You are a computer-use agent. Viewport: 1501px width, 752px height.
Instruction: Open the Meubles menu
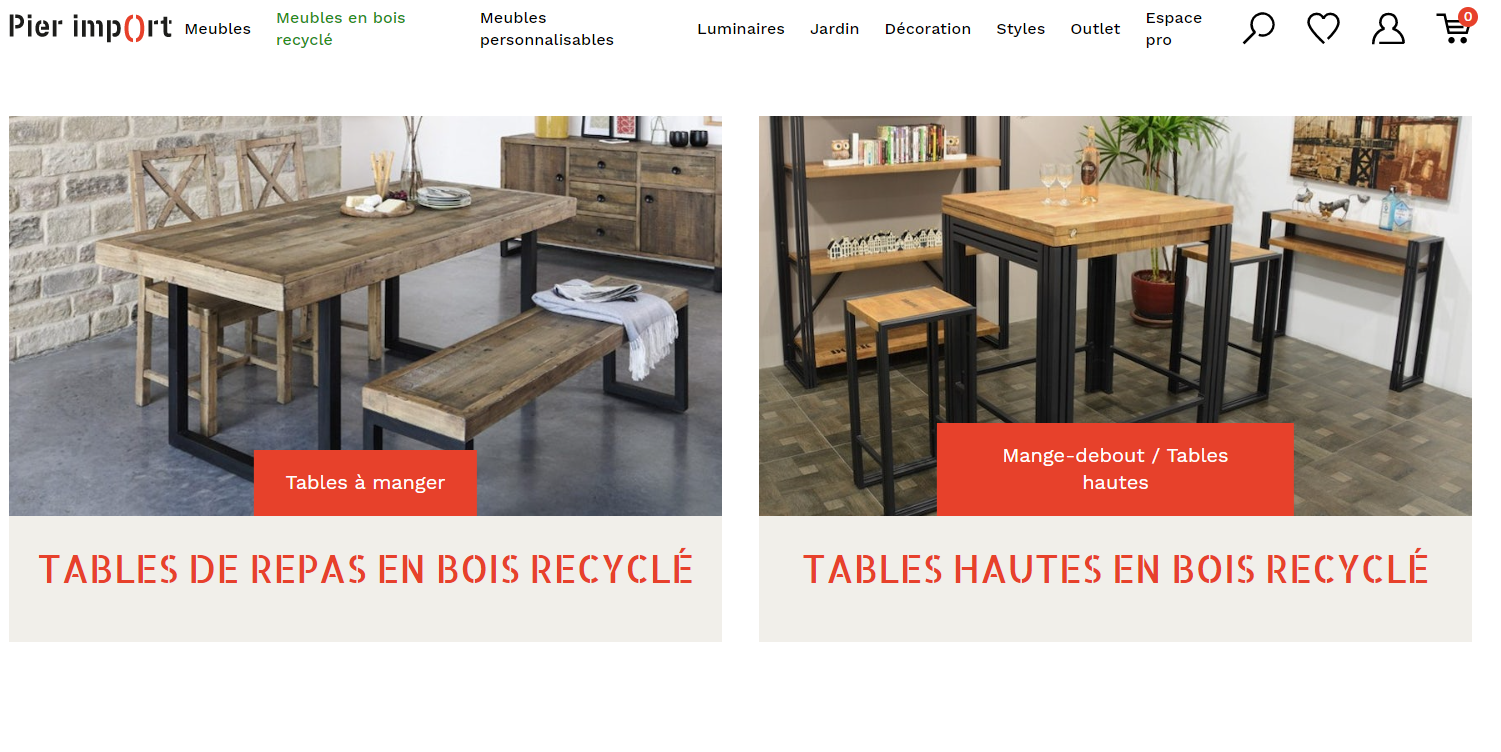click(x=218, y=29)
